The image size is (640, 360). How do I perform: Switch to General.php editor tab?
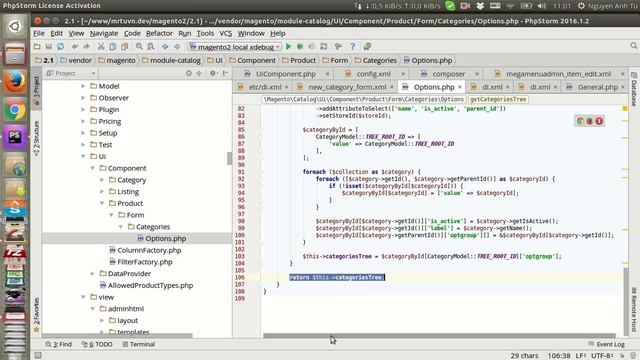(x=597, y=87)
